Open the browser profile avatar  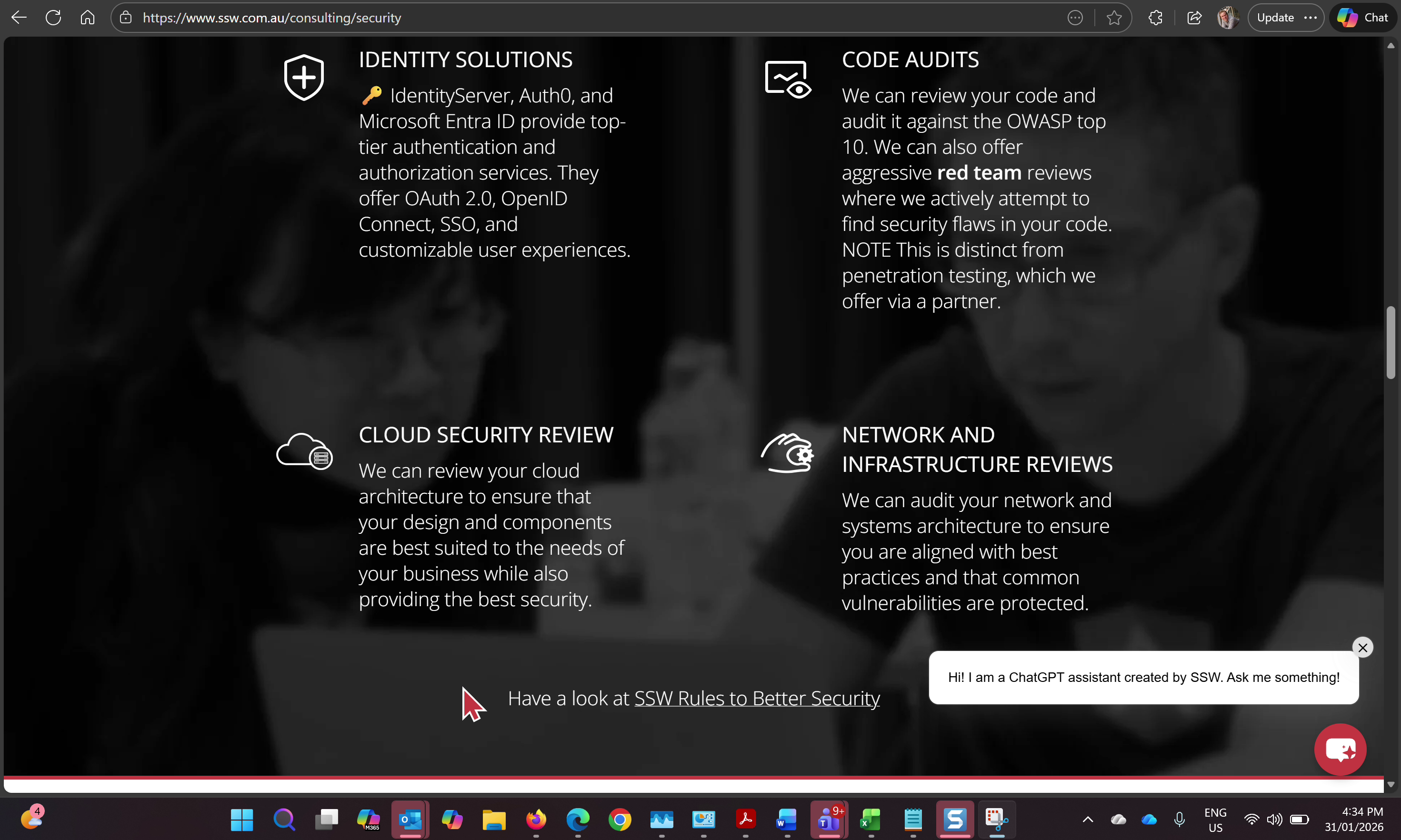[1228, 17]
